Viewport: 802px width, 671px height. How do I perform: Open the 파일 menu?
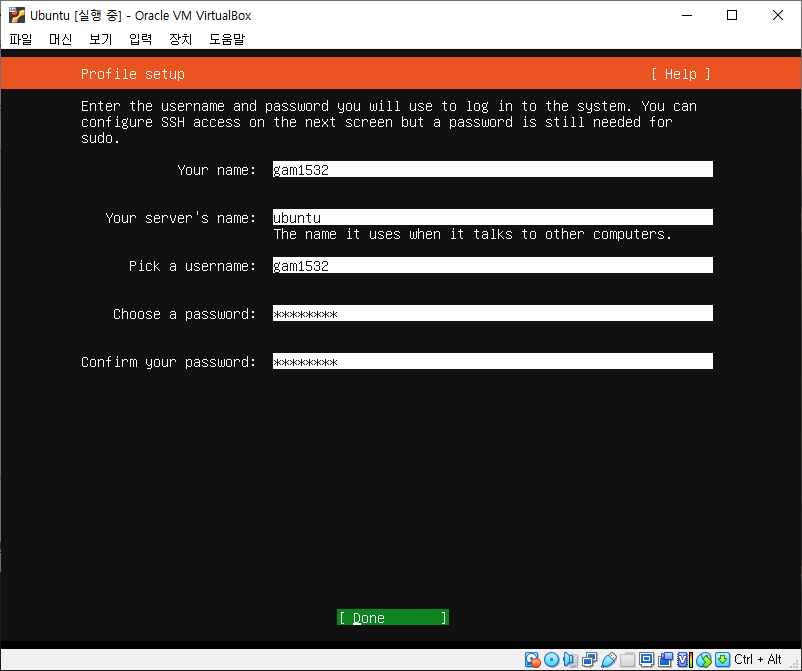click(x=20, y=39)
